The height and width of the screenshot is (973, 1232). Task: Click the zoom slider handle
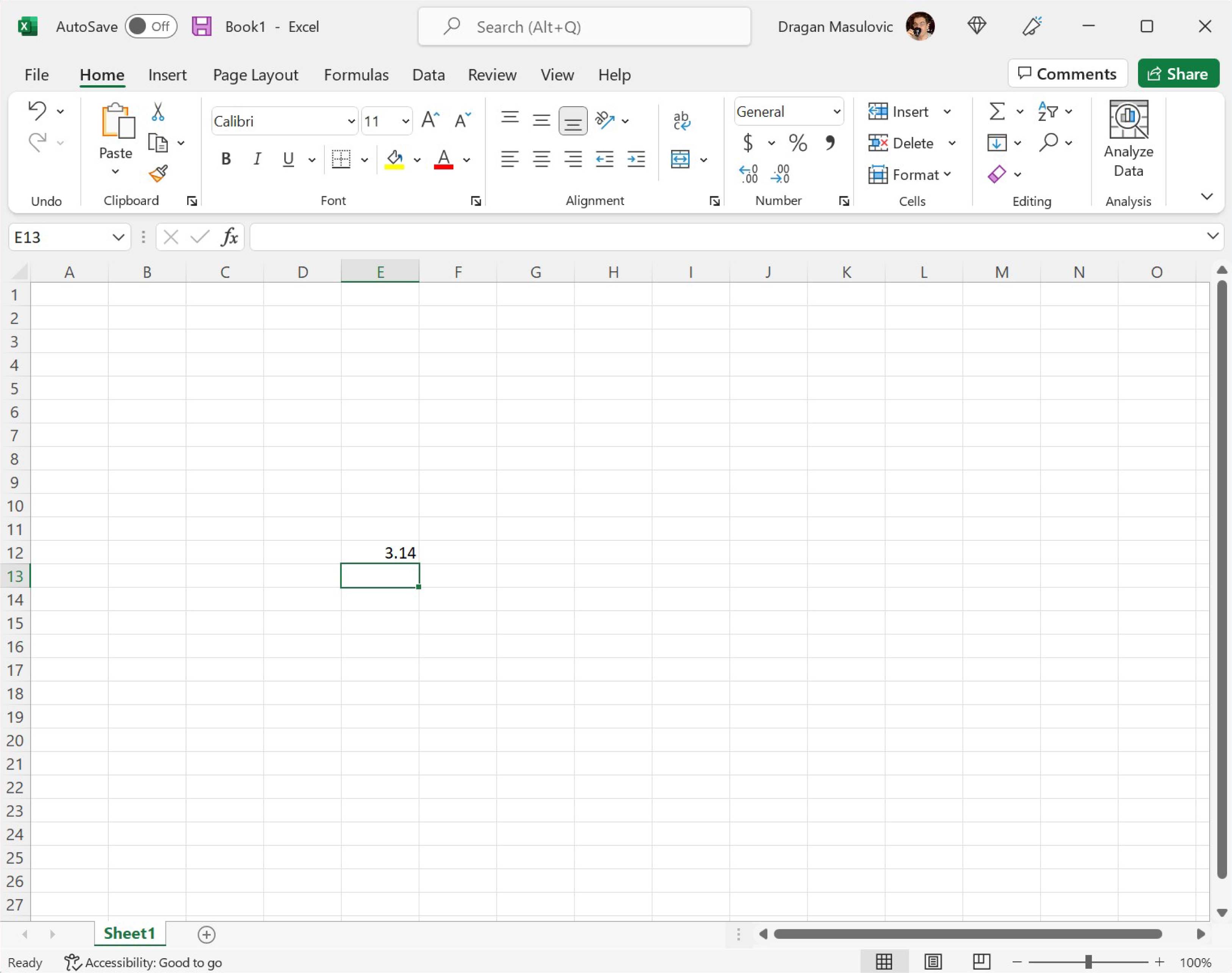click(x=1088, y=962)
